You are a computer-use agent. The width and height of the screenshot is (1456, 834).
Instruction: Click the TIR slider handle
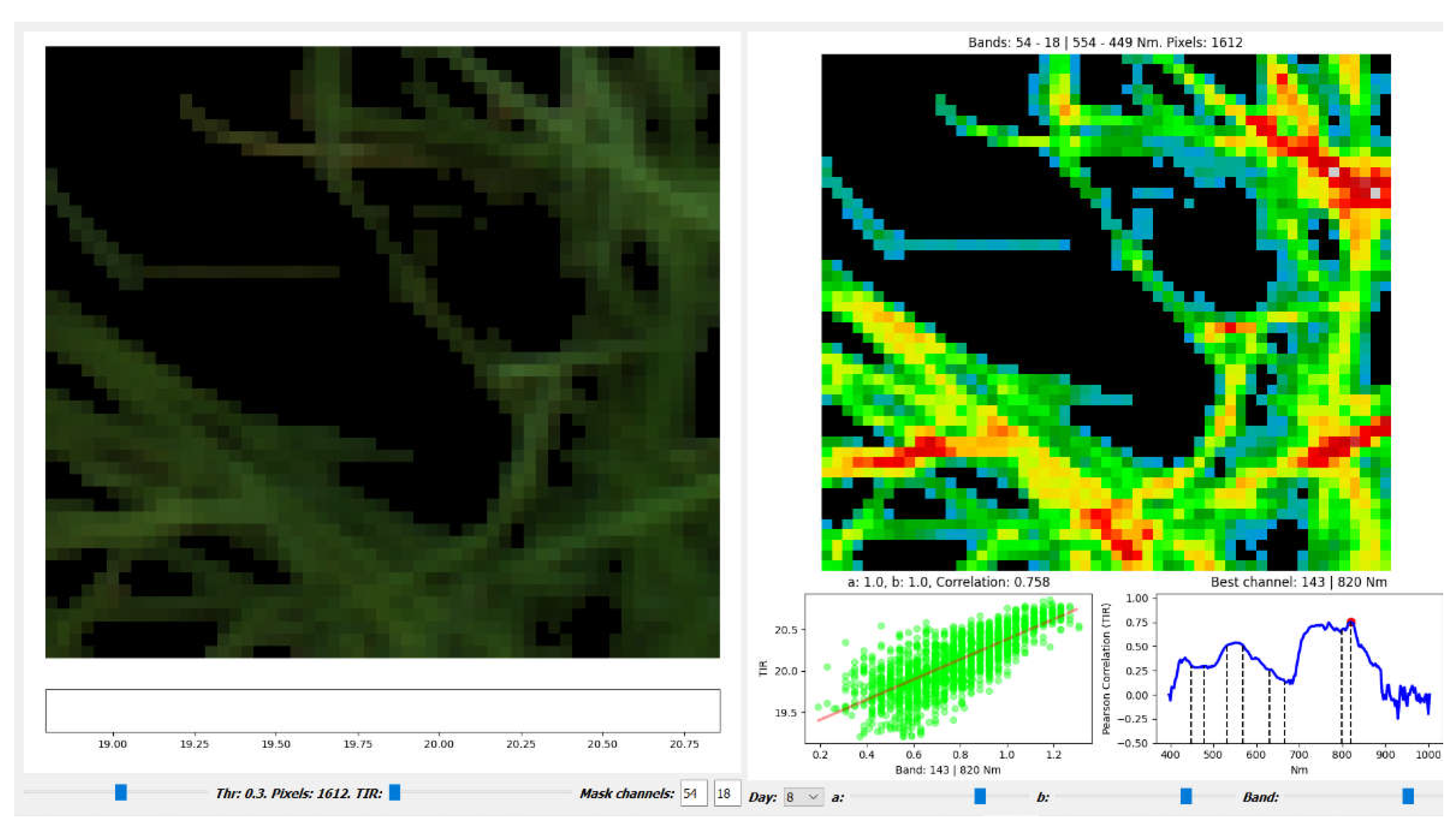[394, 792]
